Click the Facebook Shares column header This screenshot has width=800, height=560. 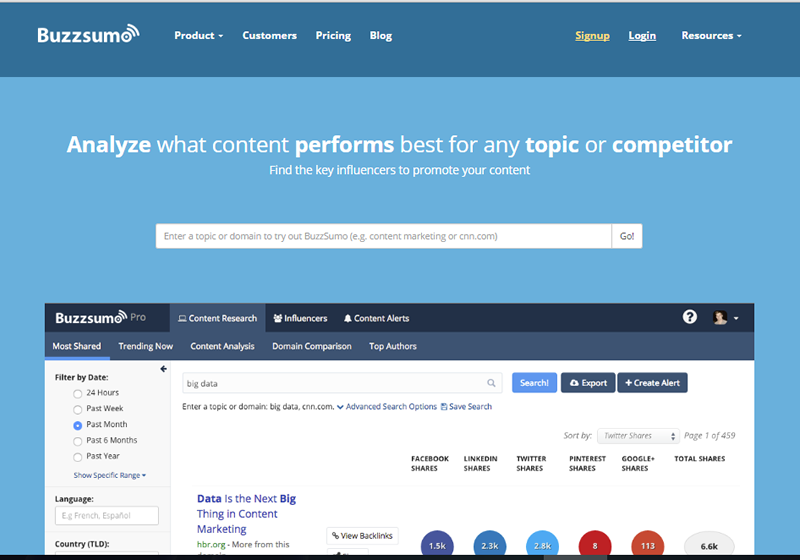click(430, 463)
